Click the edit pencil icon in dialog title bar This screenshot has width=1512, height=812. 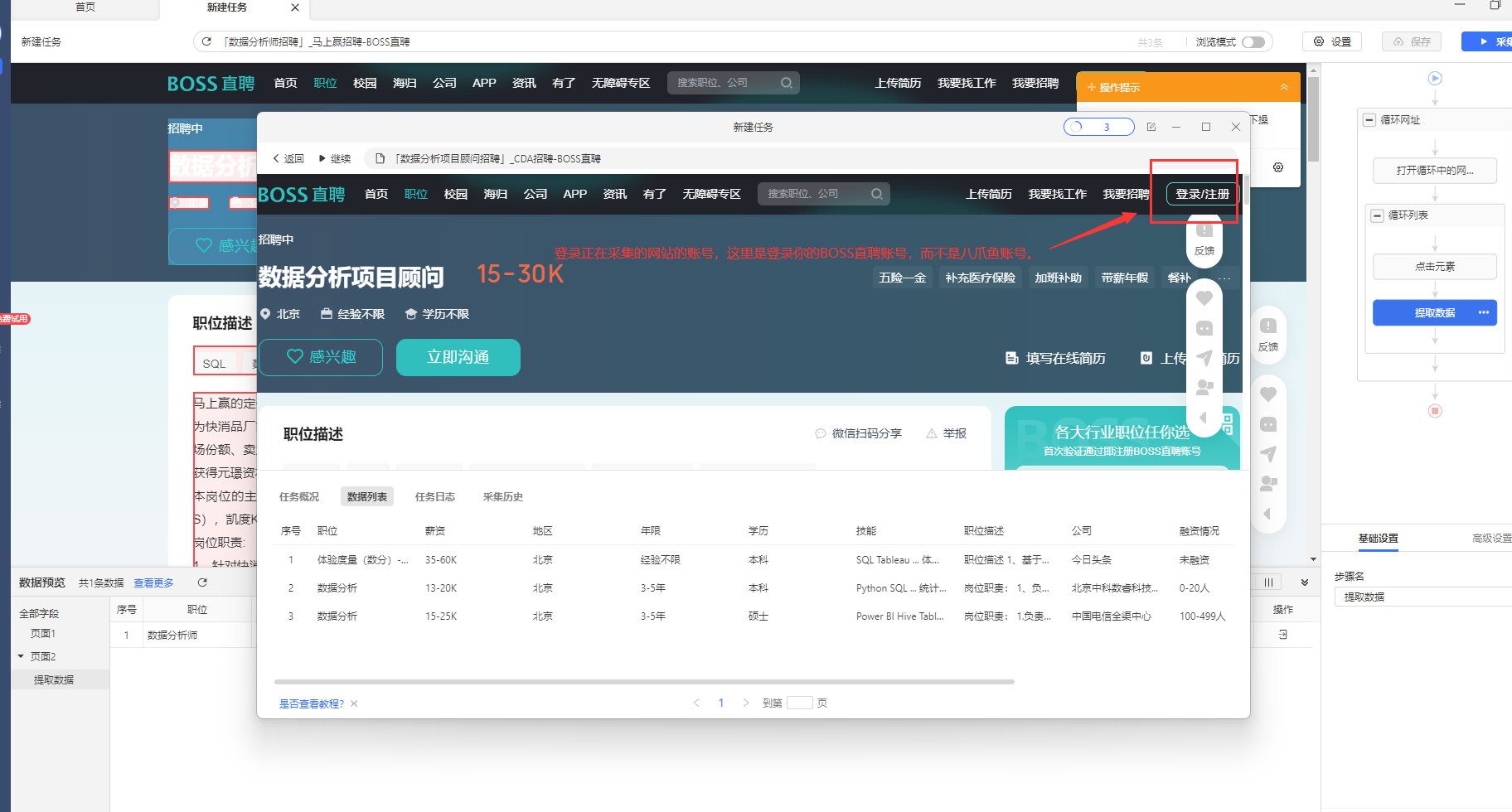click(1151, 127)
